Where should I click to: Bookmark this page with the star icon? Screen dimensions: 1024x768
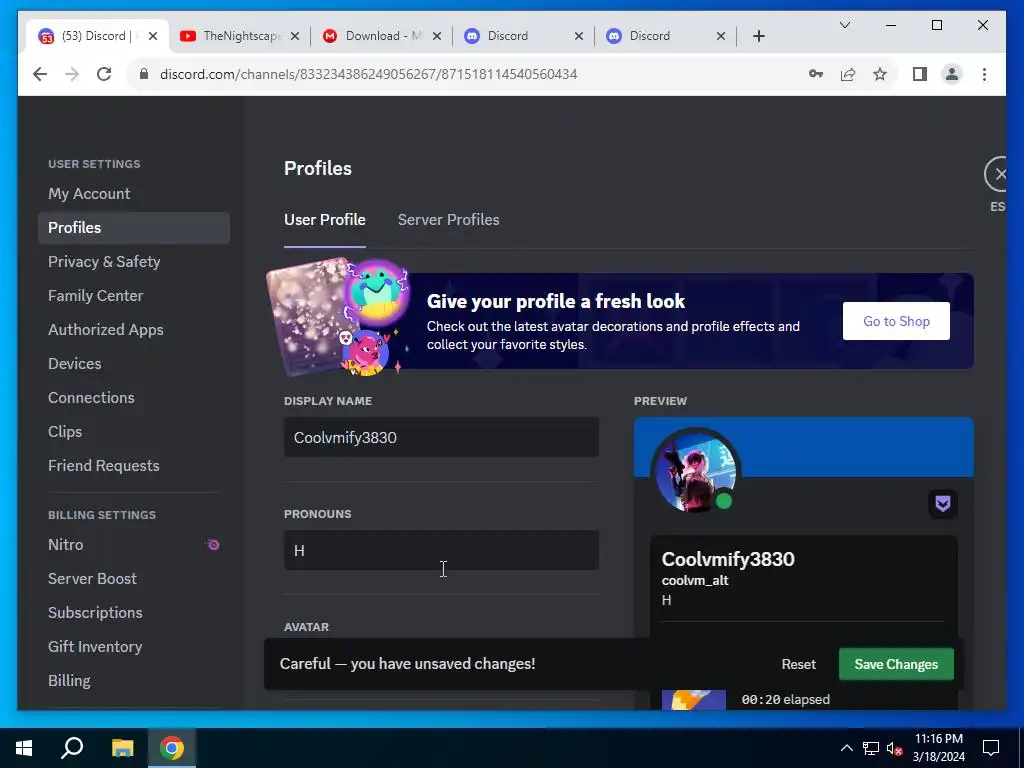(880, 74)
